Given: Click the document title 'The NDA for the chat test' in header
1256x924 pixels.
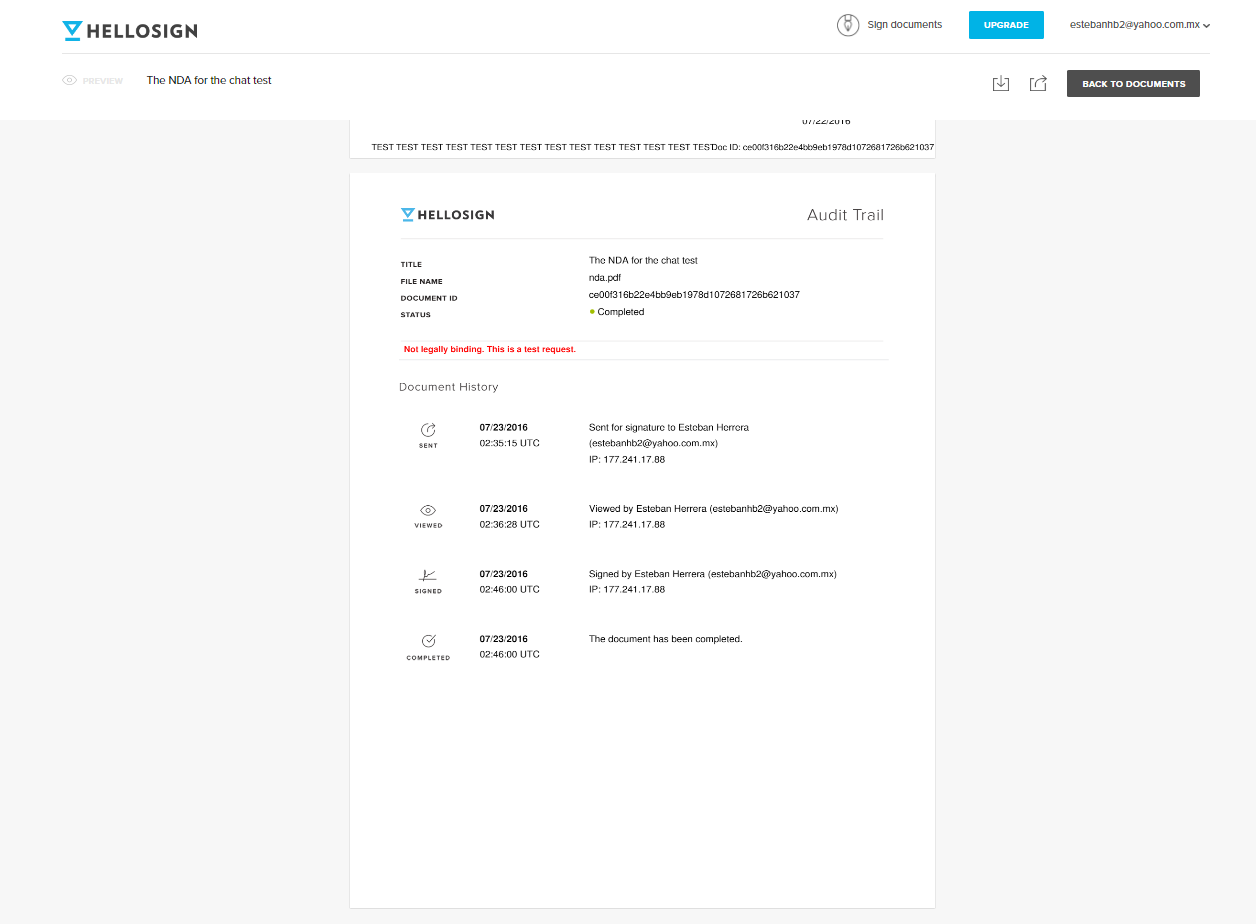Looking at the screenshot, I should [209, 80].
